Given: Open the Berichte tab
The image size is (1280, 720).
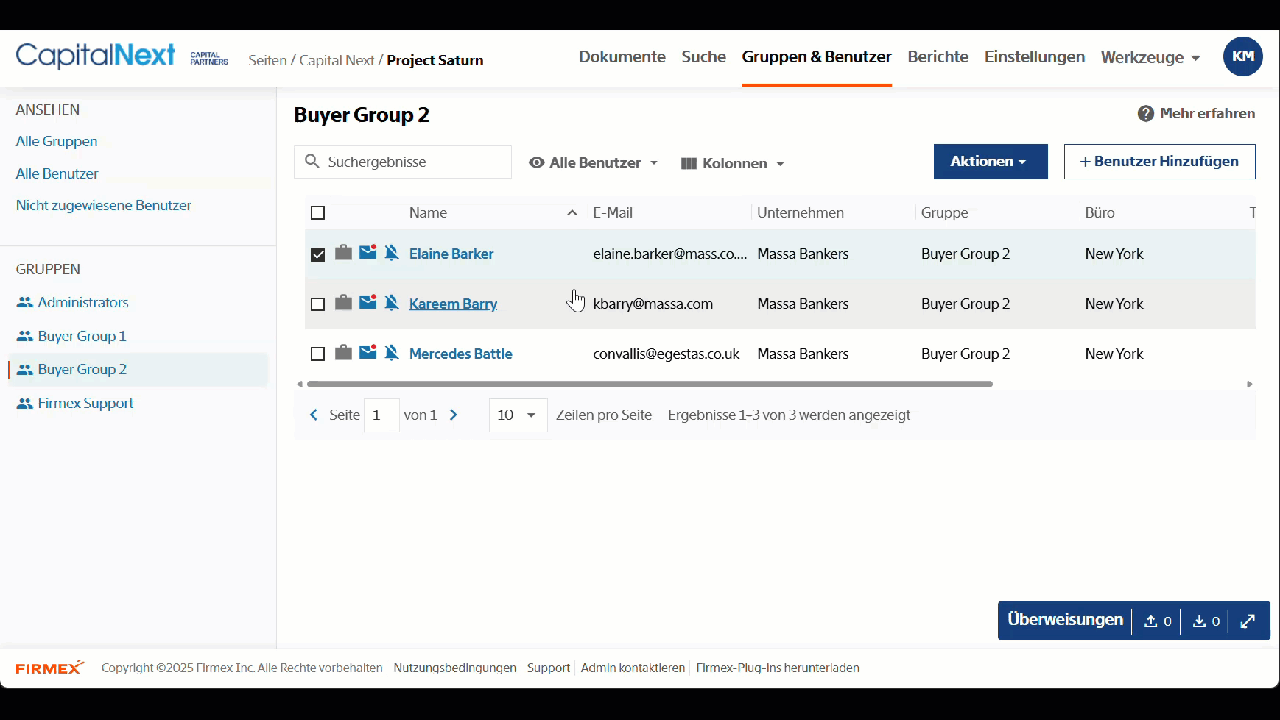Looking at the screenshot, I should 938,57.
